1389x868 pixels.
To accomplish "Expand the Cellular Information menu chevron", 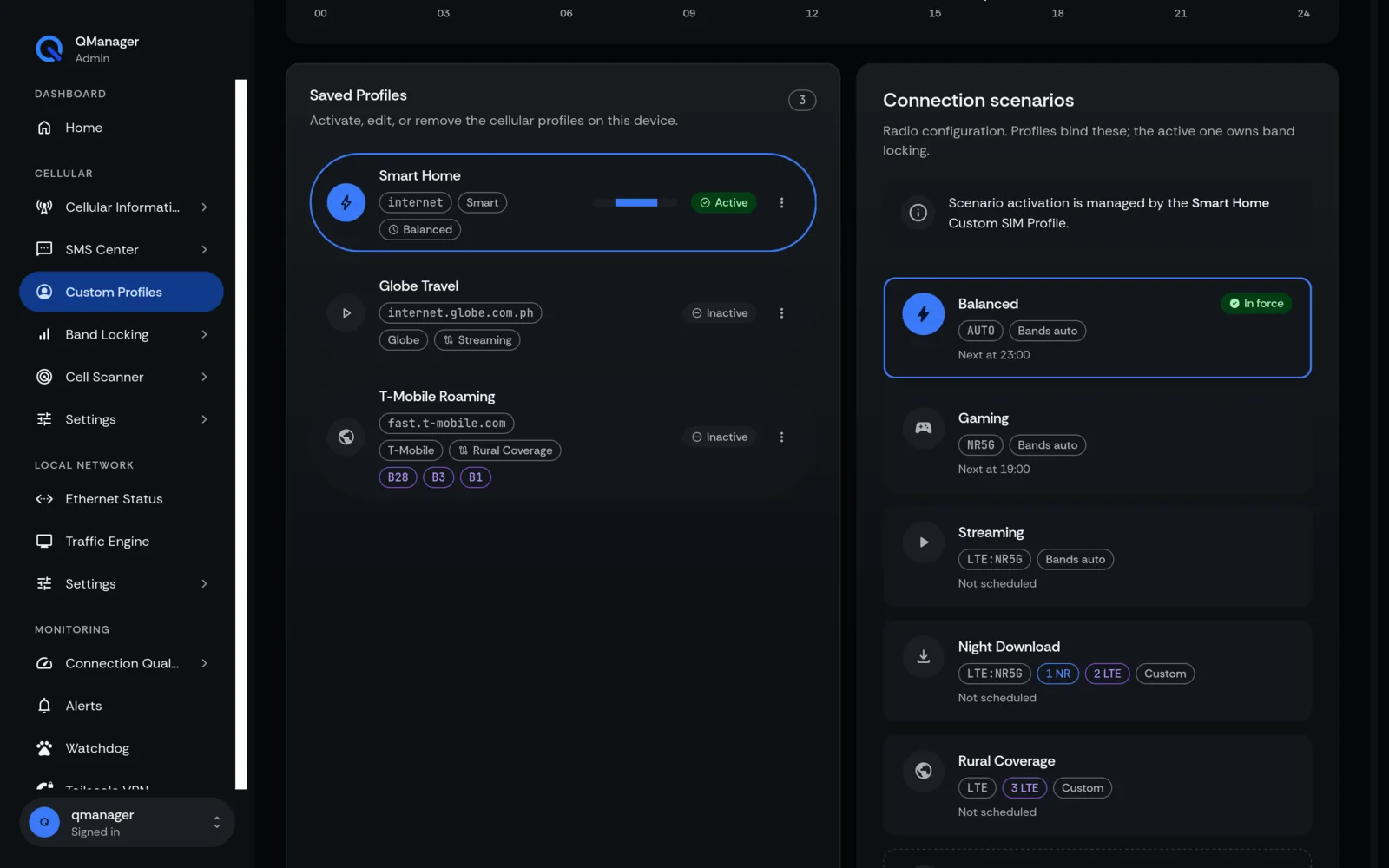I will tap(204, 207).
